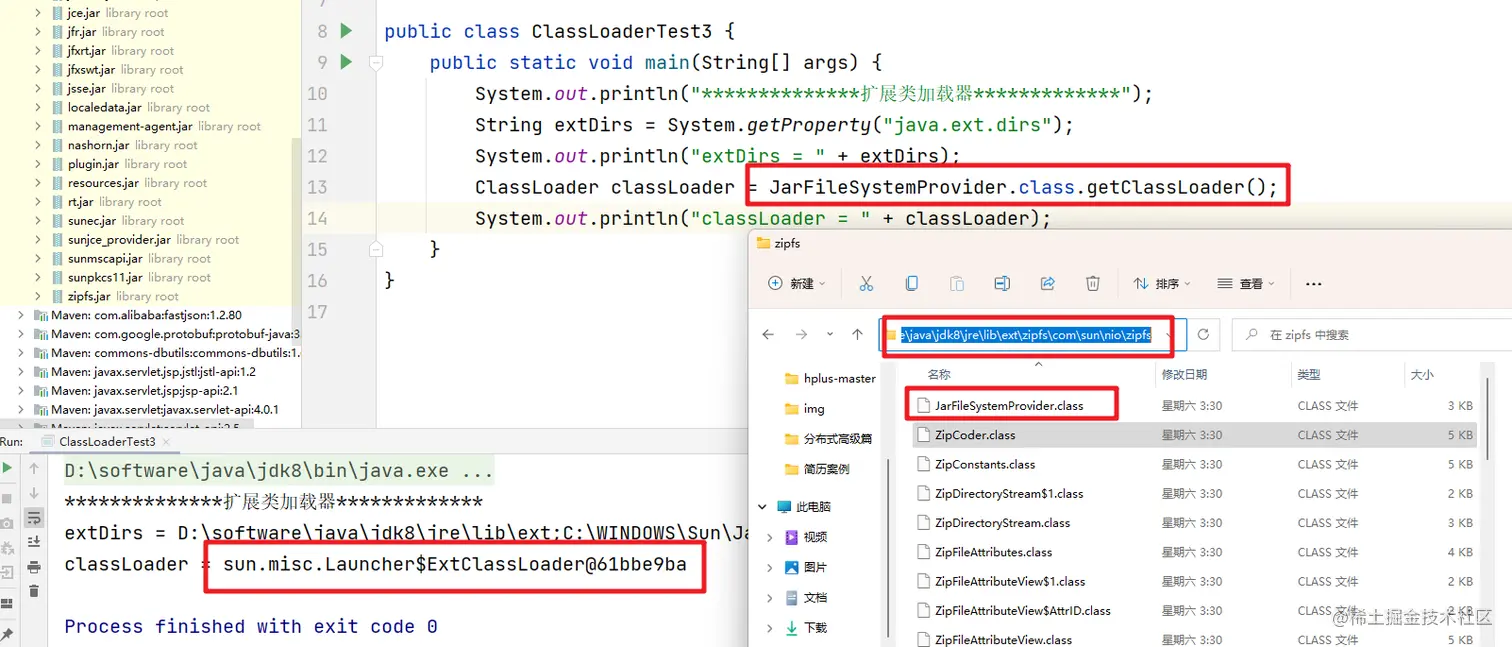This screenshot has width=1512, height=647.
Task: Pin the Run tab
Action: coord(8,633)
